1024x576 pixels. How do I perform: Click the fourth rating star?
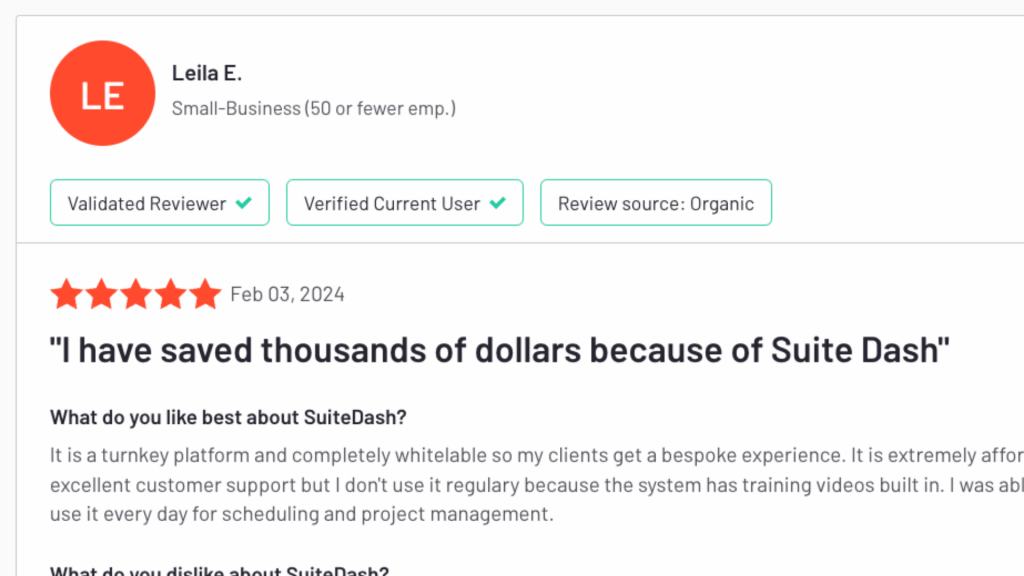pos(170,294)
